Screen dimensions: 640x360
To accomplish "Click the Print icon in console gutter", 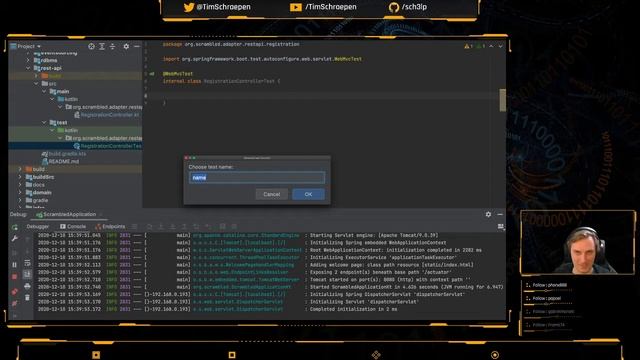I will click(27, 286).
